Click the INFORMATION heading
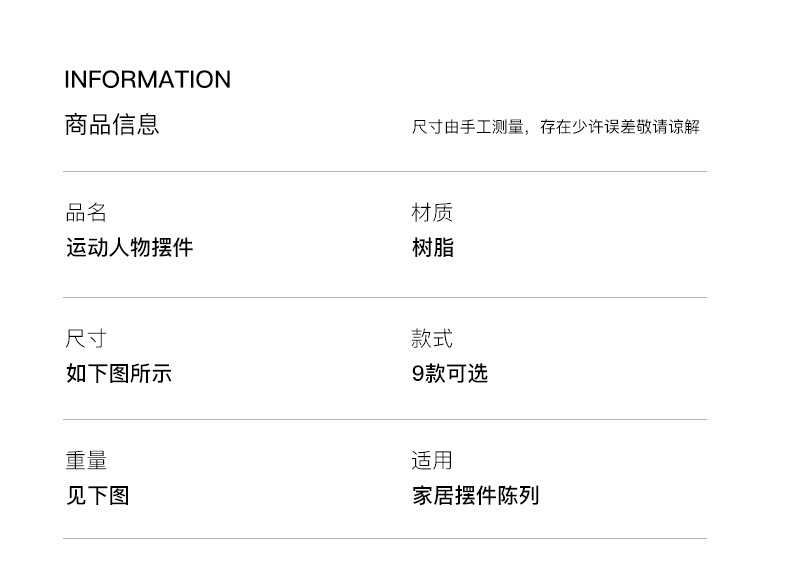This screenshot has height=582, width=790. [148, 80]
